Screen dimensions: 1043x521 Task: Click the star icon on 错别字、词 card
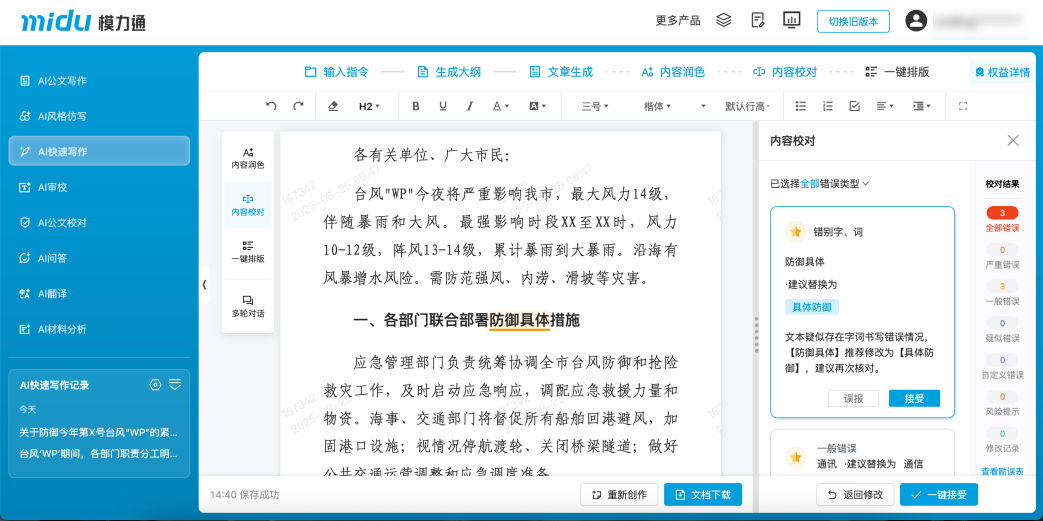(794, 232)
